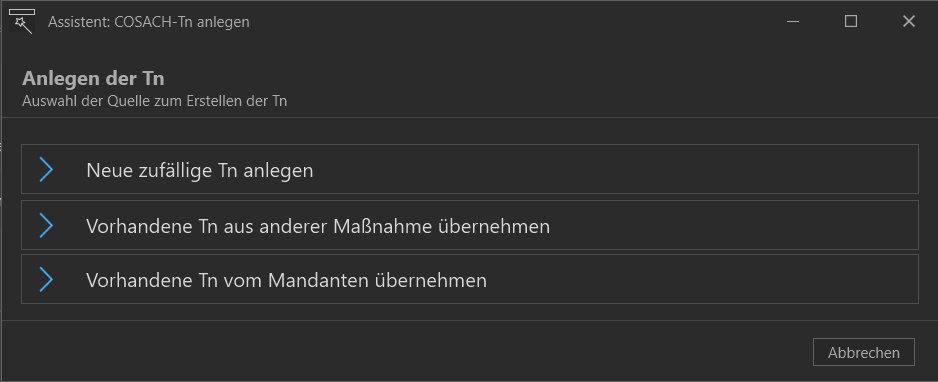Open the take-over from other Maßnahme row

point(470,225)
